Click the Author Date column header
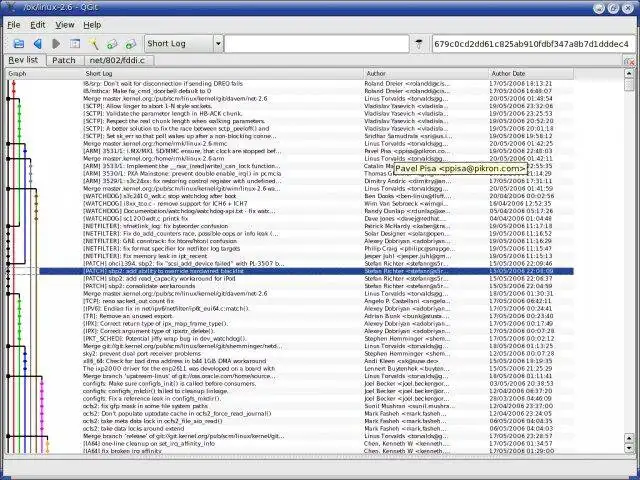The image size is (640, 480). point(531,73)
